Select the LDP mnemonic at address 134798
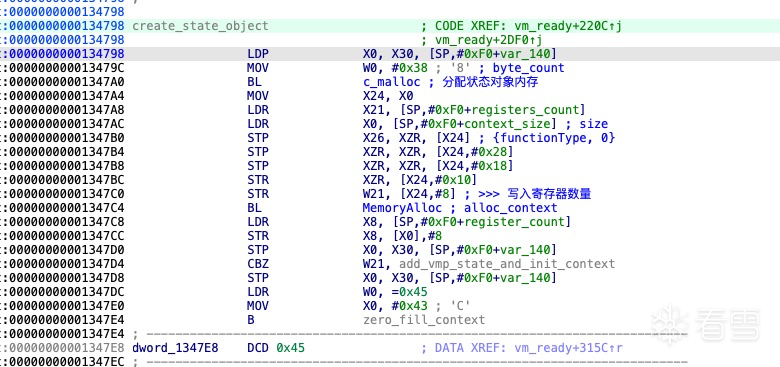Viewport: 780px width, 367px height. point(258,54)
